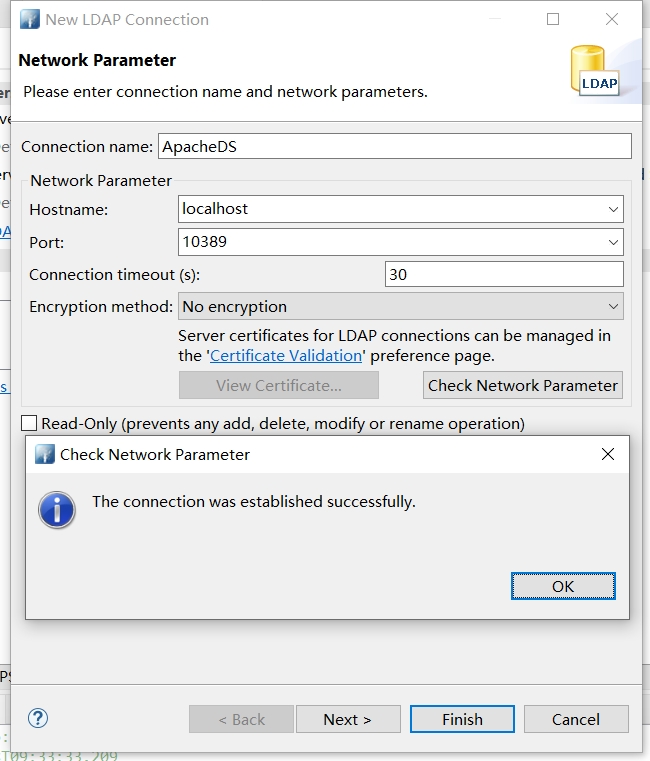Screen dimensions: 650x761
Task: Click the Finish button
Action: 462,719
